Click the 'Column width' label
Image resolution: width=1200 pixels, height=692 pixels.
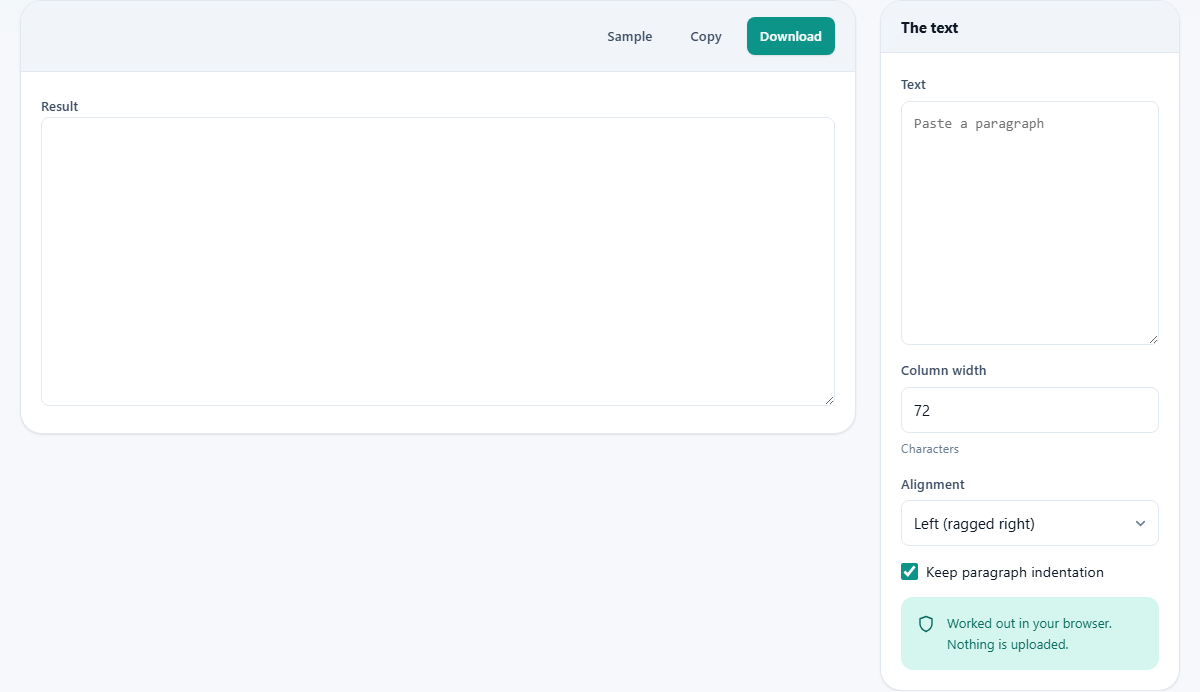tap(944, 370)
